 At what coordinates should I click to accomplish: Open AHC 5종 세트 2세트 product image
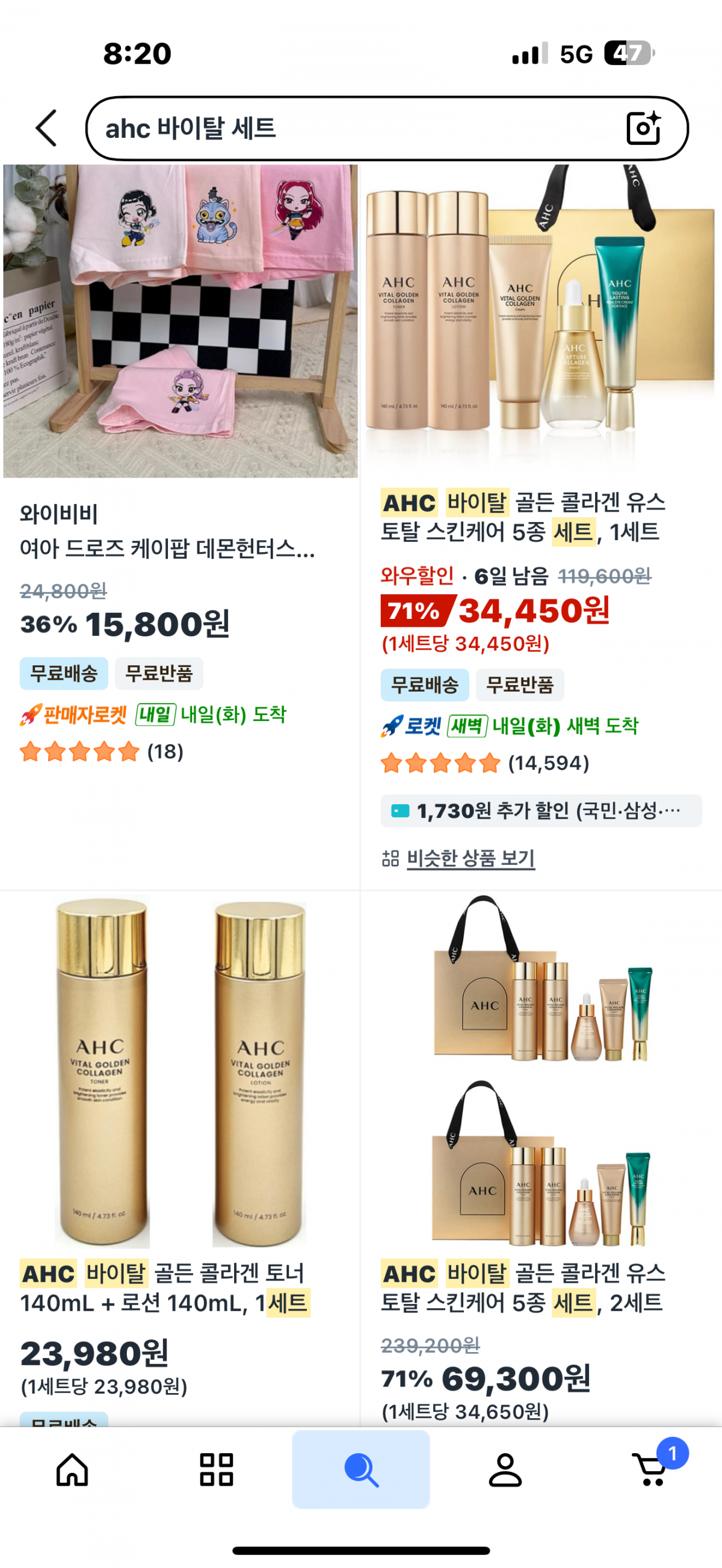point(540,1071)
